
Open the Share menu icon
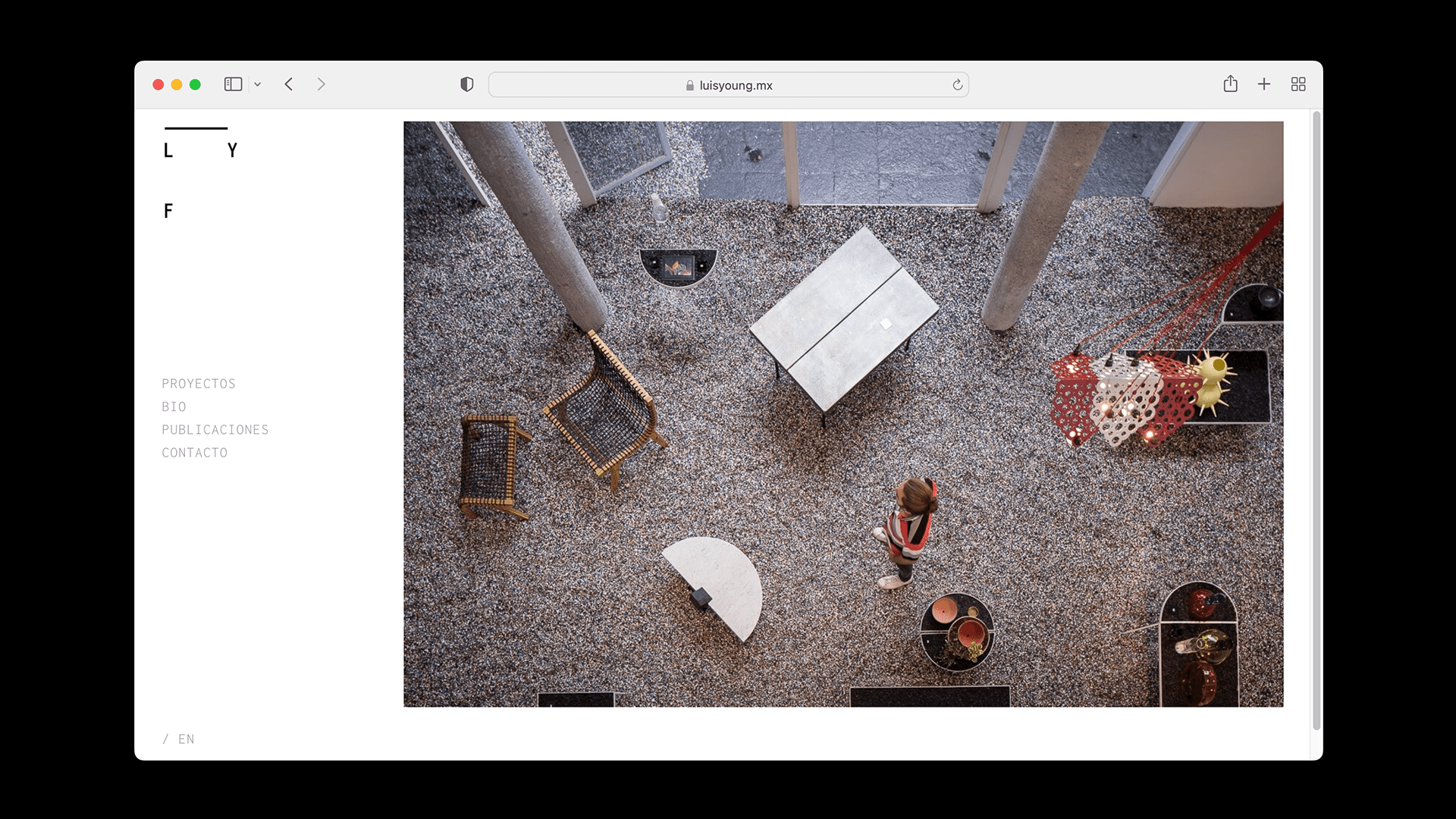[x=1230, y=83]
